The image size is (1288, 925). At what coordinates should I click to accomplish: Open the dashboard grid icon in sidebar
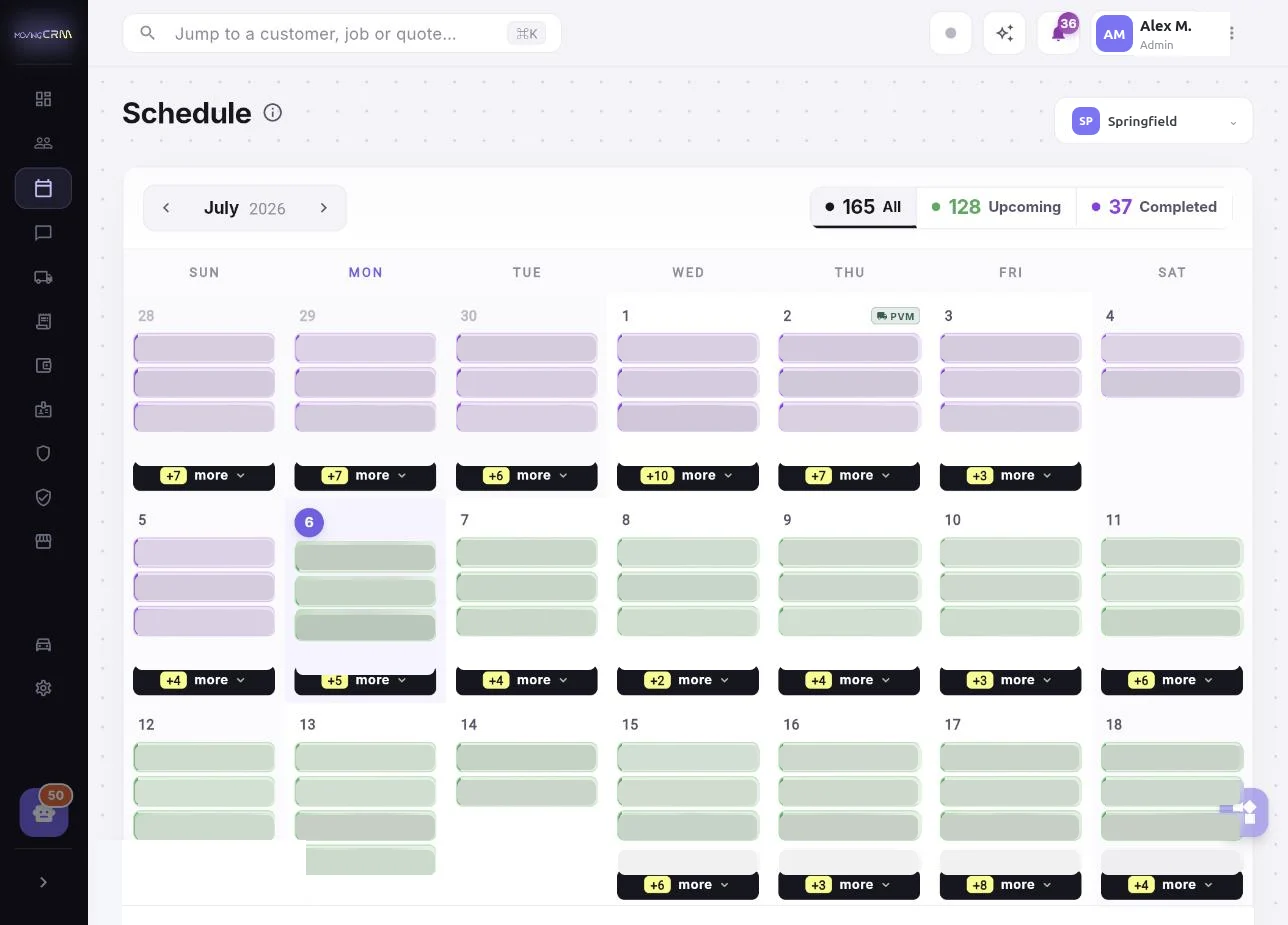43,99
